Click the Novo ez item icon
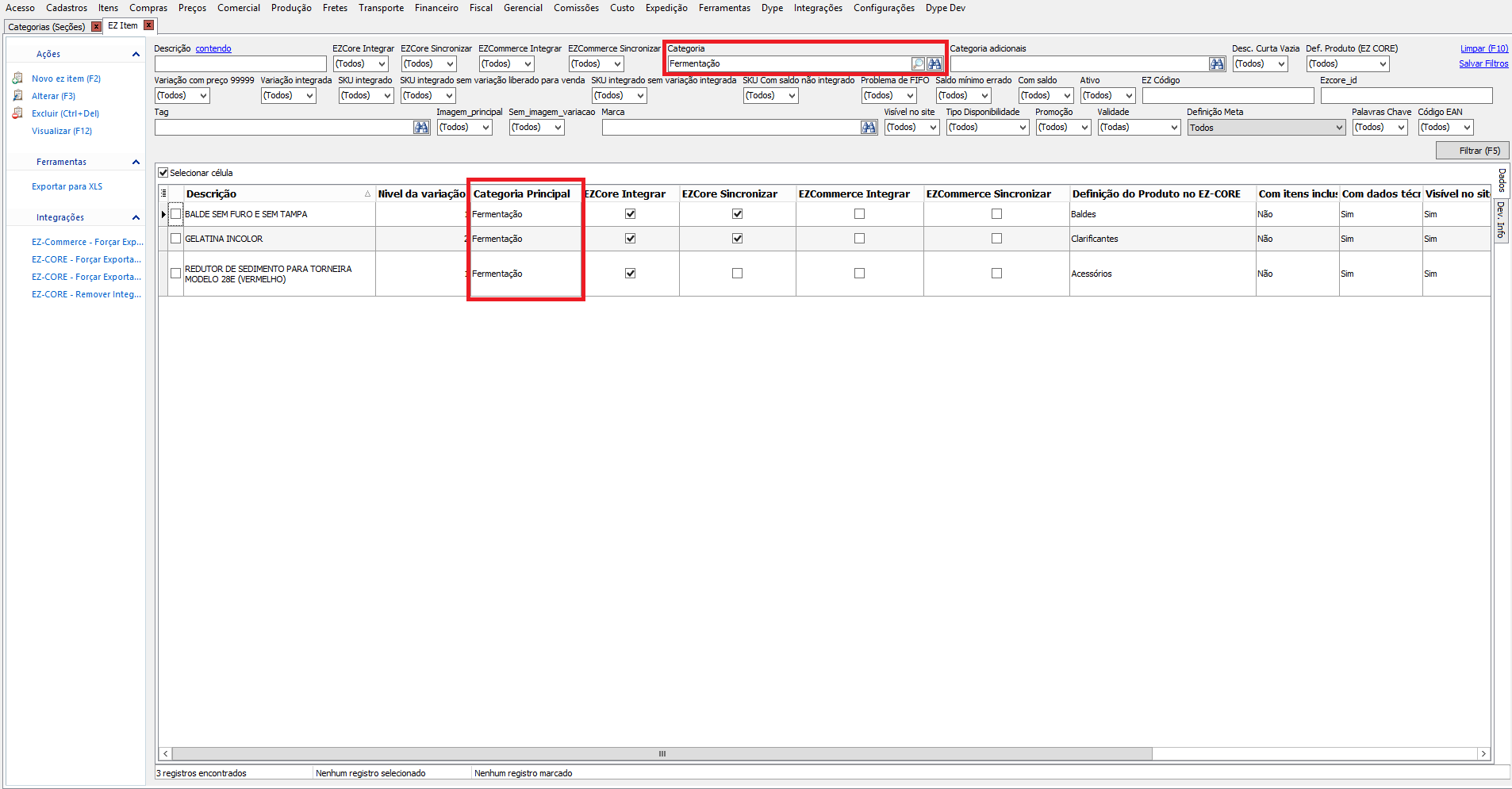 [17, 79]
